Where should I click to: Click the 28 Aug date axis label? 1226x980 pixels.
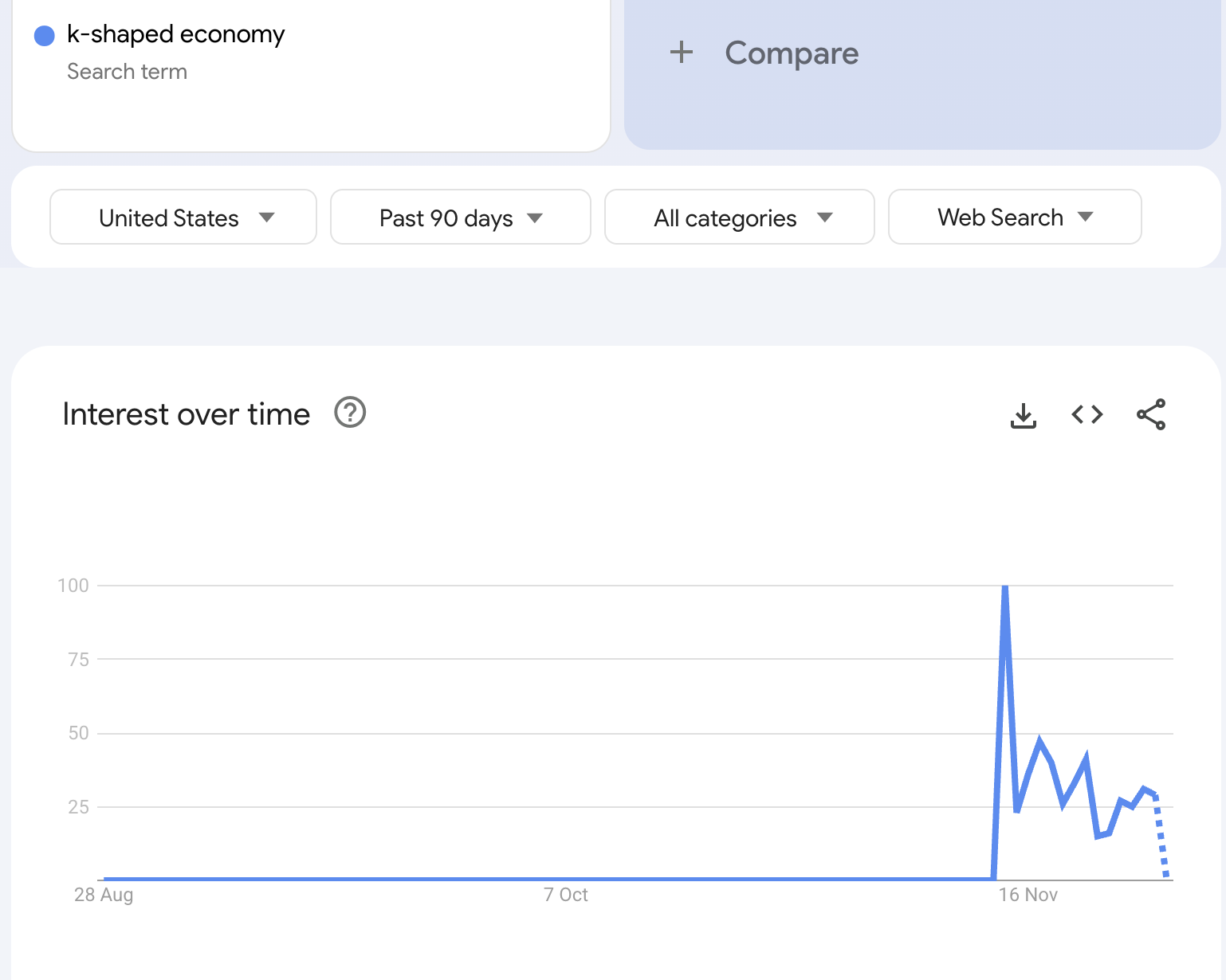[x=104, y=895]
